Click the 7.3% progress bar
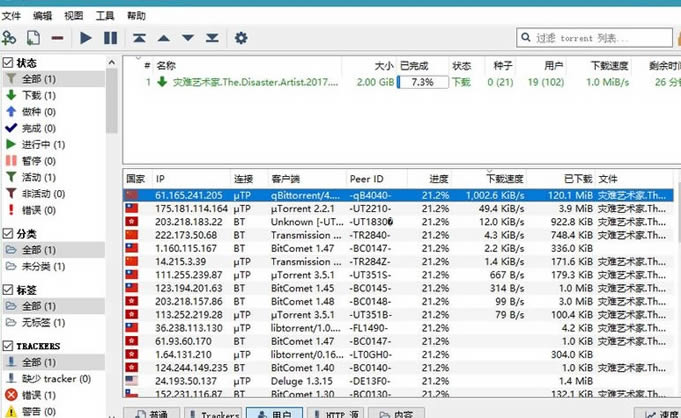 tap(423, 82)
